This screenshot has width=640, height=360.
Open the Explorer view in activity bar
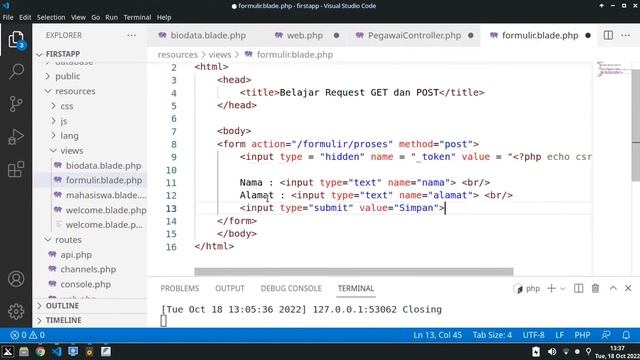[16, 40]
